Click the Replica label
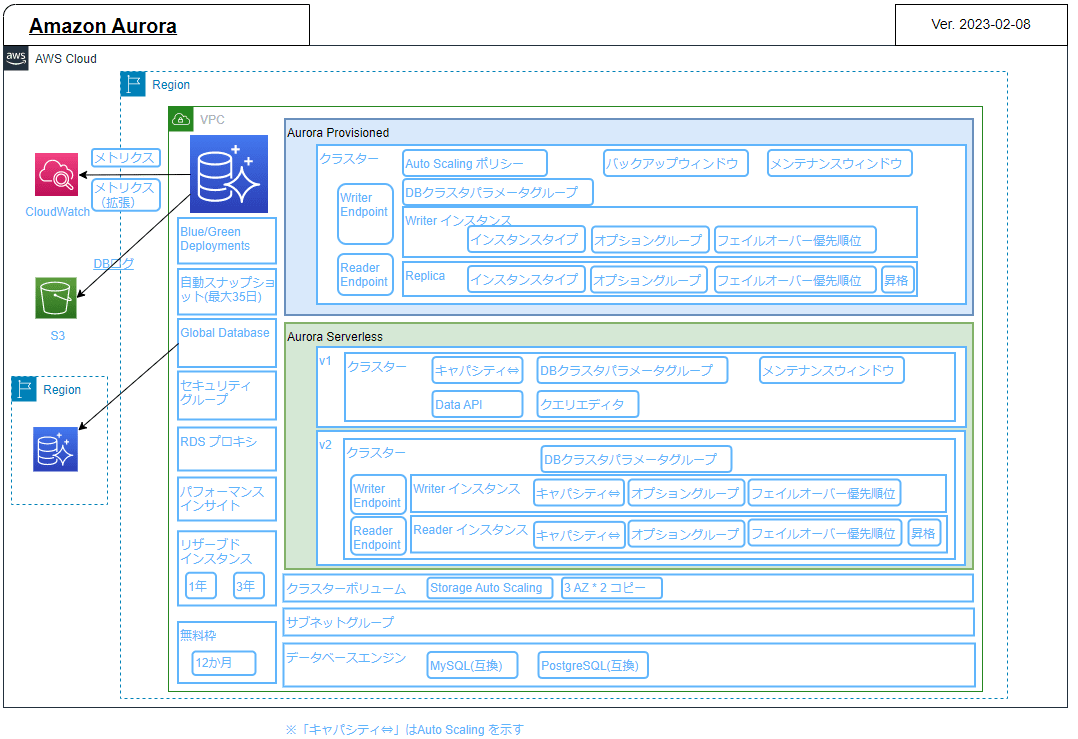1078x739 pixels. [425, 276]
